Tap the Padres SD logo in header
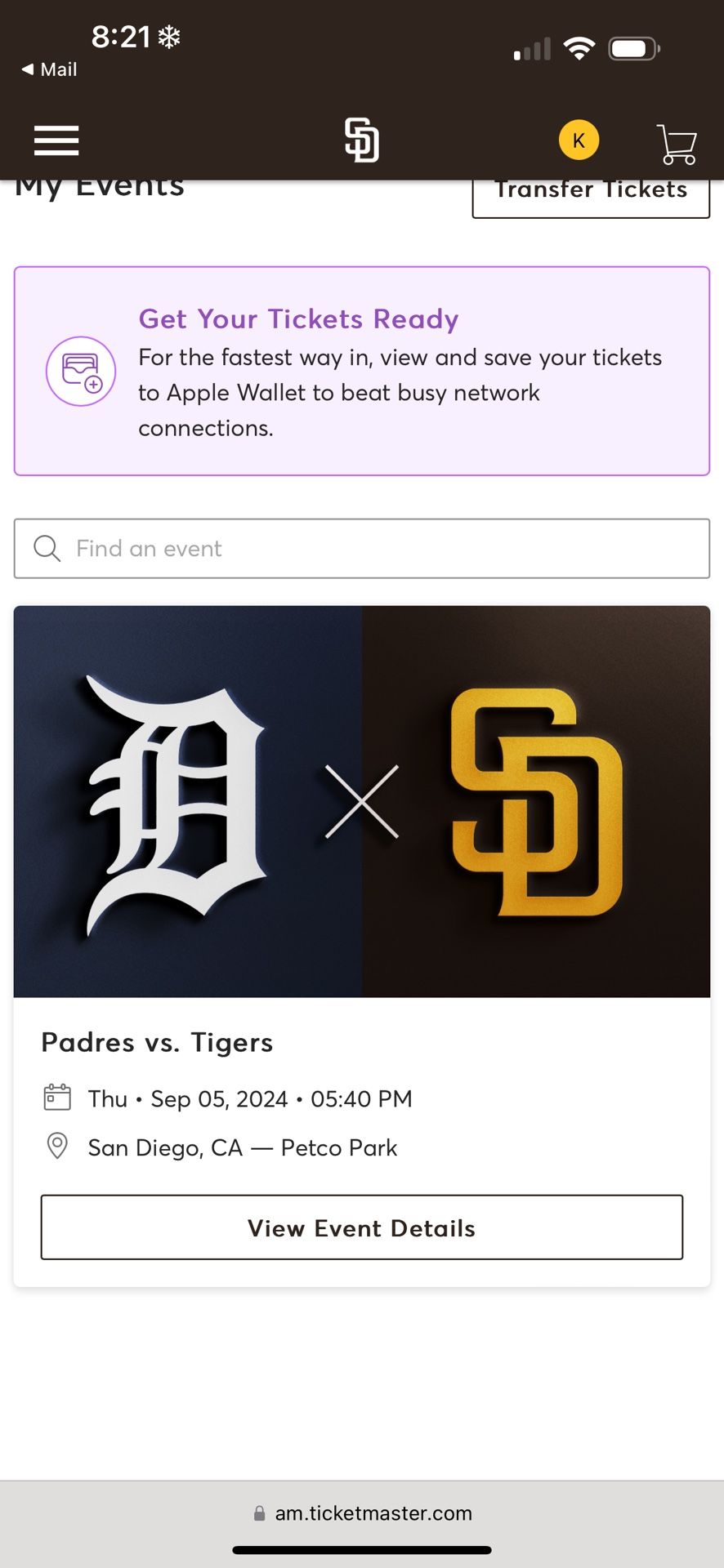The height and width of the screenshot is (1568, 724). [x=361, y=140]
